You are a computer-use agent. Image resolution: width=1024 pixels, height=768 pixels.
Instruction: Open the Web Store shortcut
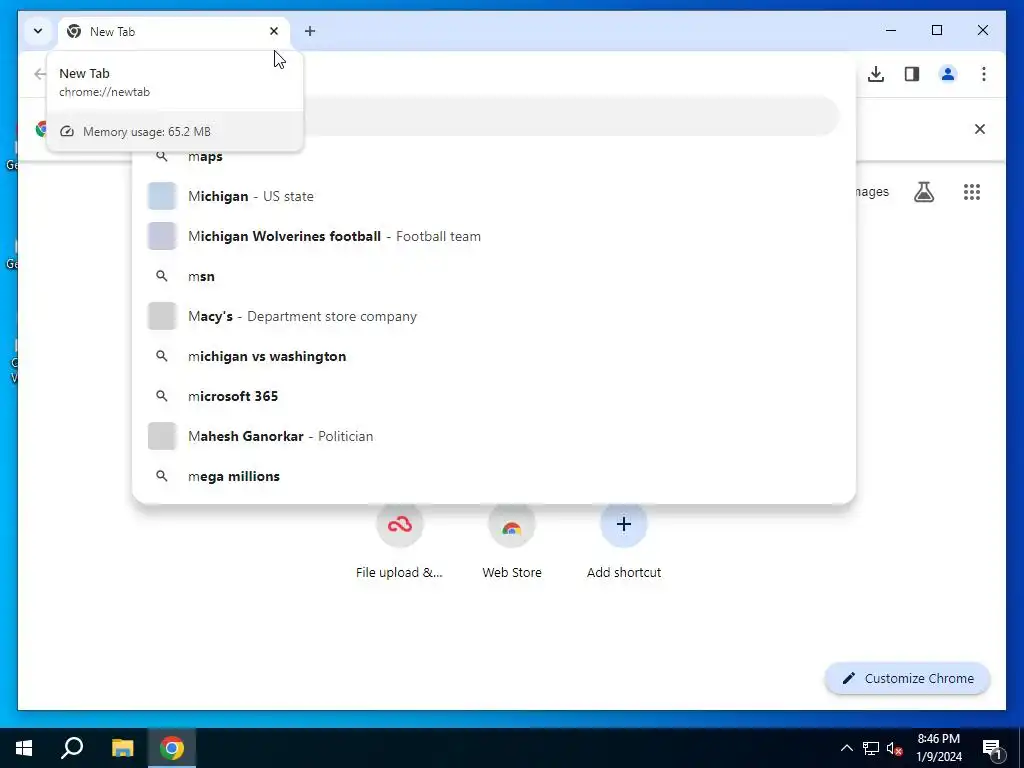click(x=511, y=541)
